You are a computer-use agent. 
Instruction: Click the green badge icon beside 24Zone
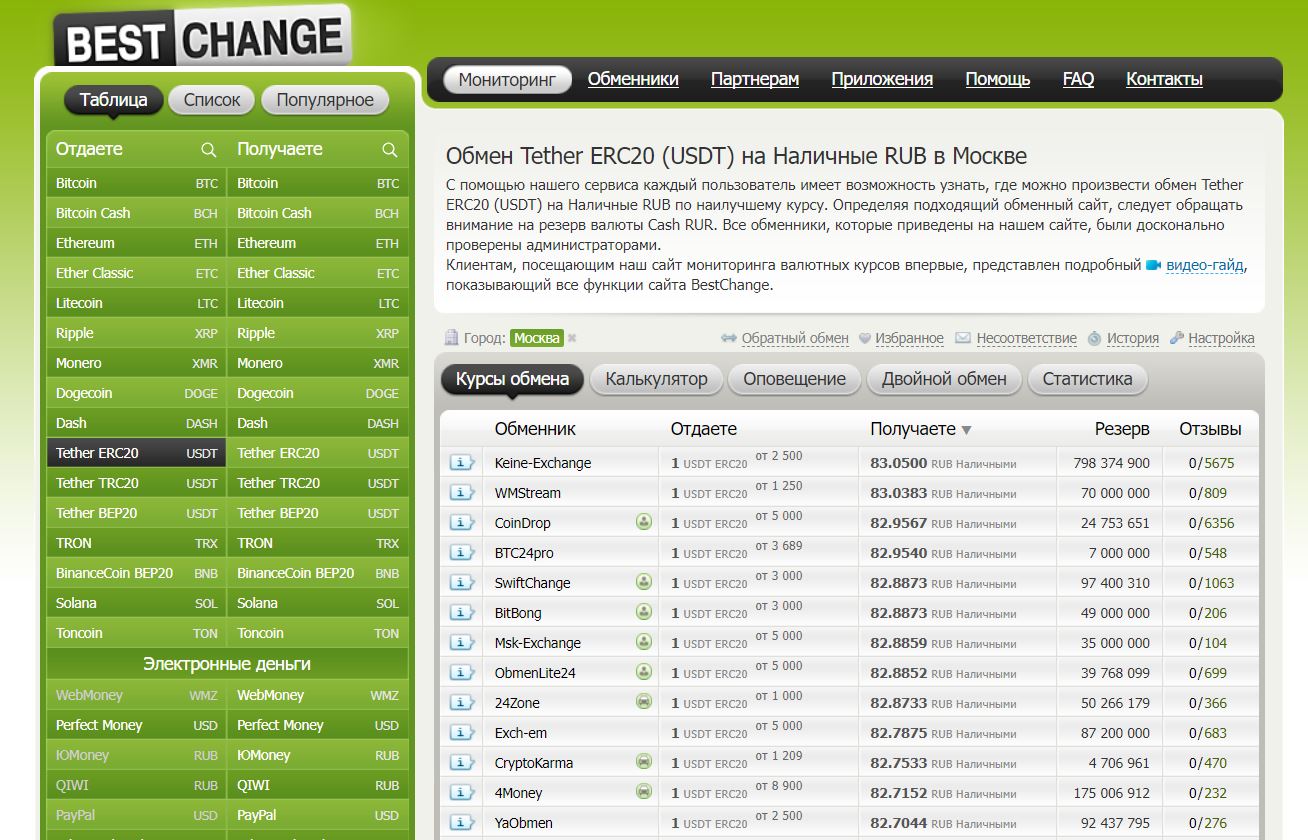point(644,702)
